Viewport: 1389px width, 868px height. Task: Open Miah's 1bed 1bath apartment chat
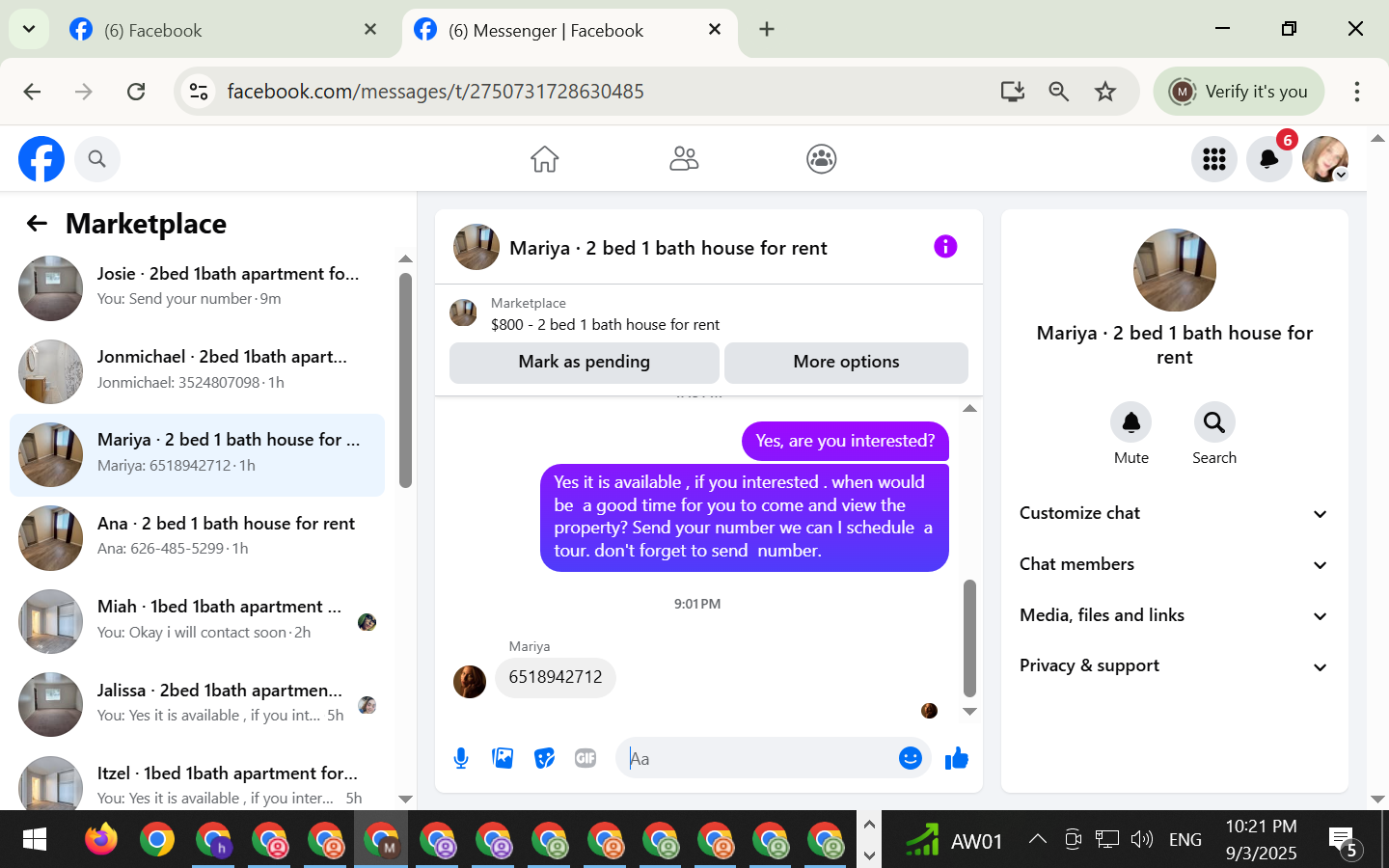[x=198, y=621]
